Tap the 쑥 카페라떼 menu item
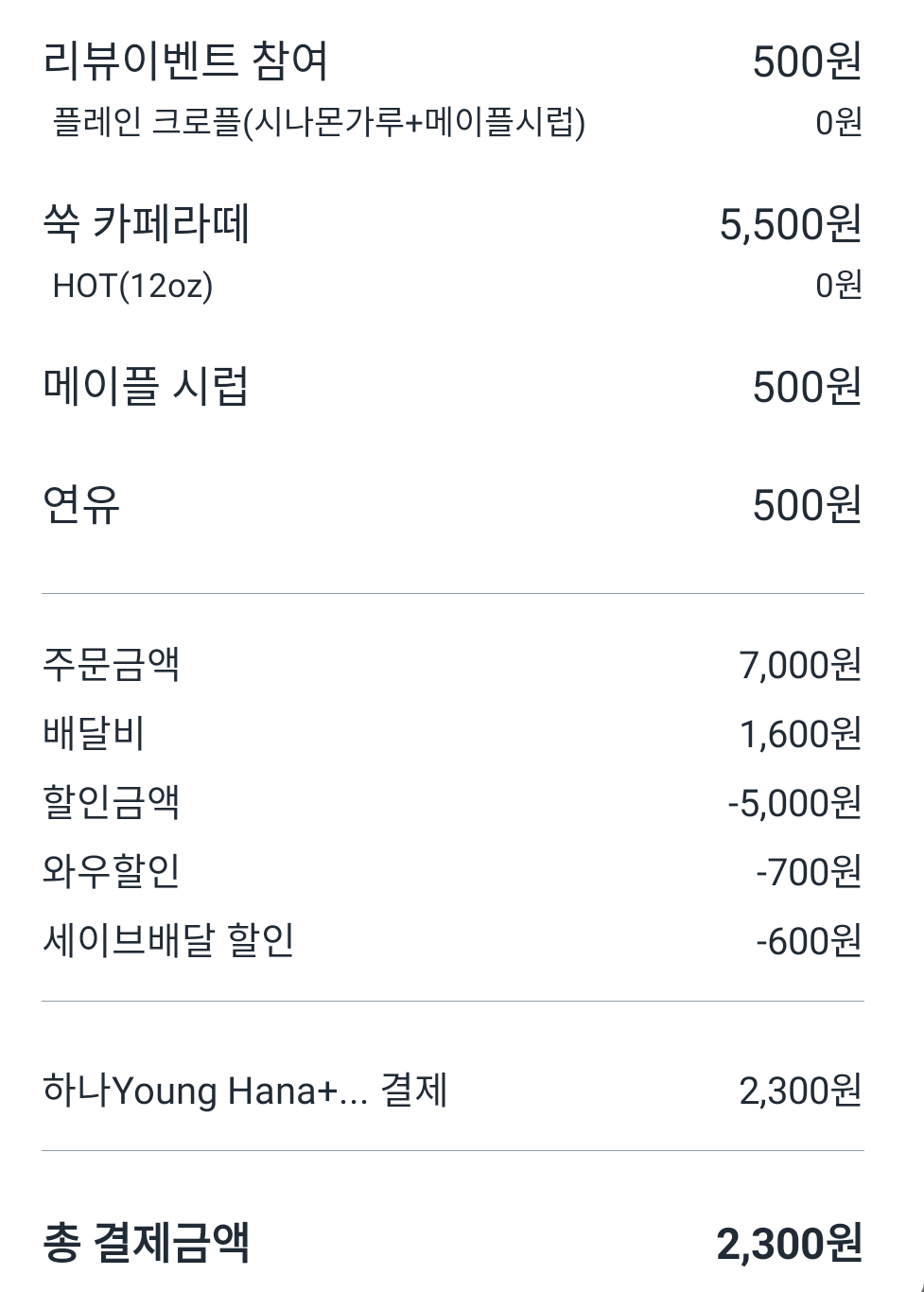 [x=147, y=225]
